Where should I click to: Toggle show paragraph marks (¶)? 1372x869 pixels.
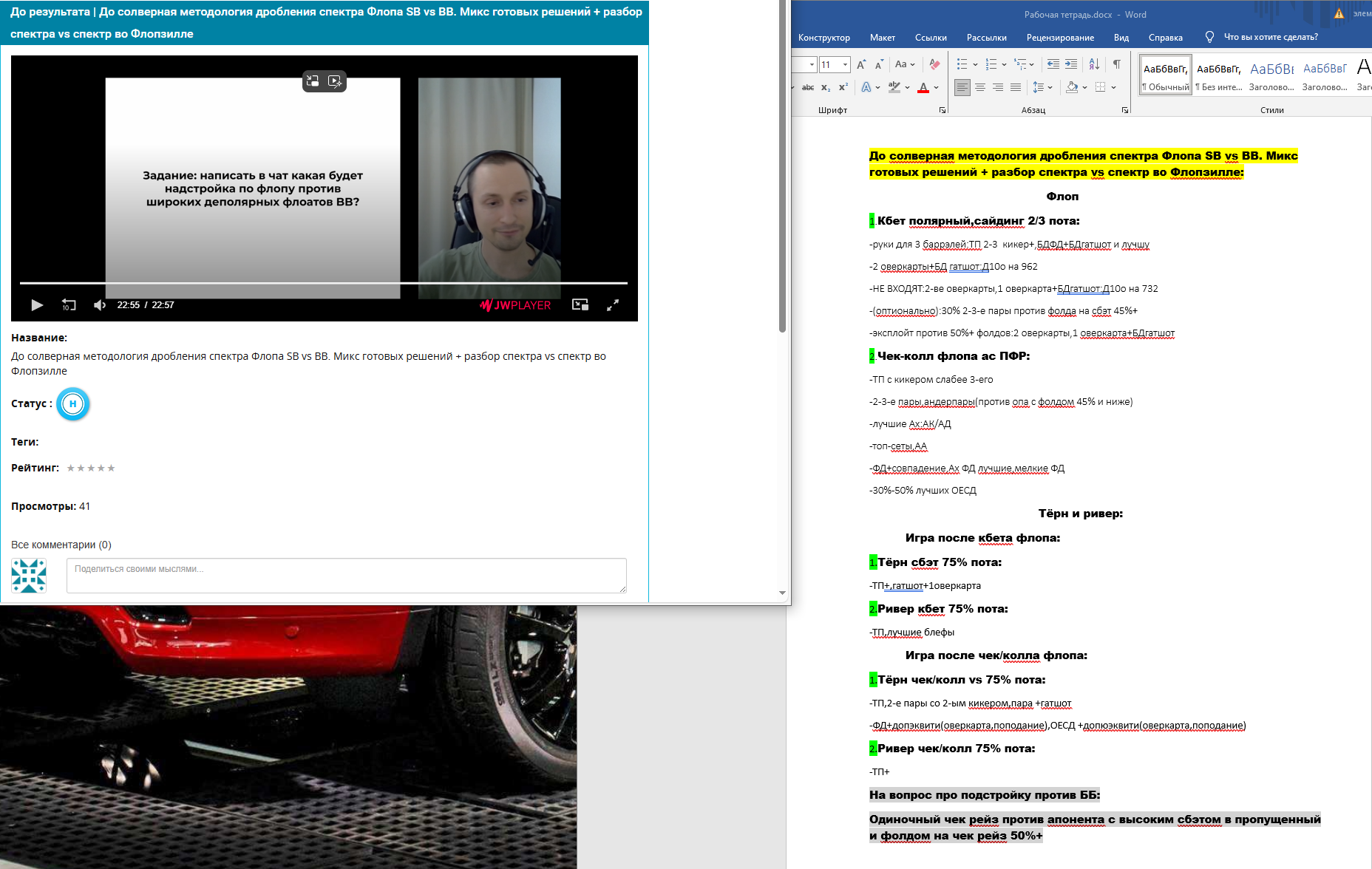[1116, 64]
